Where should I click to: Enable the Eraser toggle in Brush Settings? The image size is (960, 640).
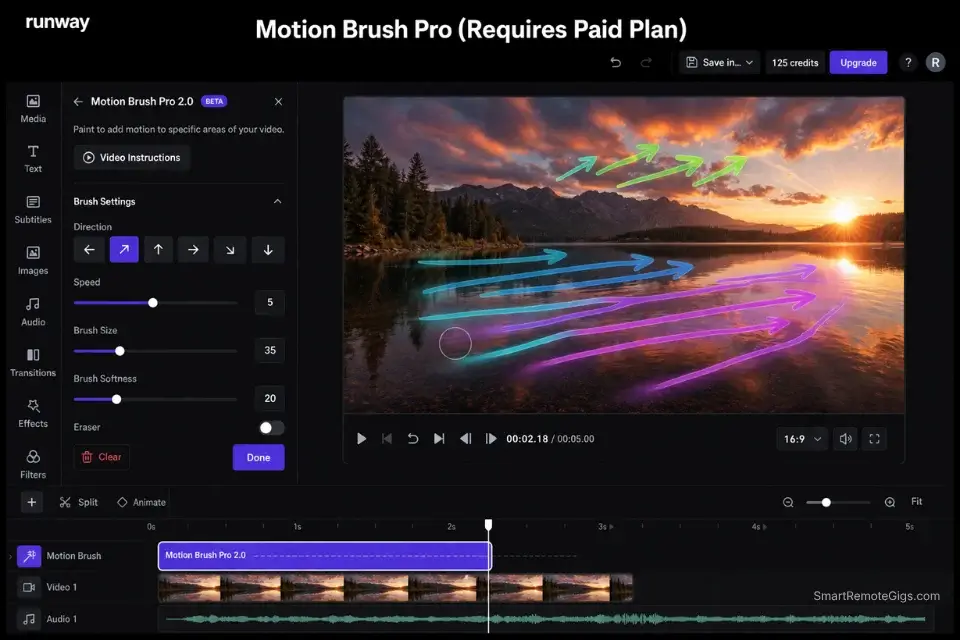(x=268, y=426)
